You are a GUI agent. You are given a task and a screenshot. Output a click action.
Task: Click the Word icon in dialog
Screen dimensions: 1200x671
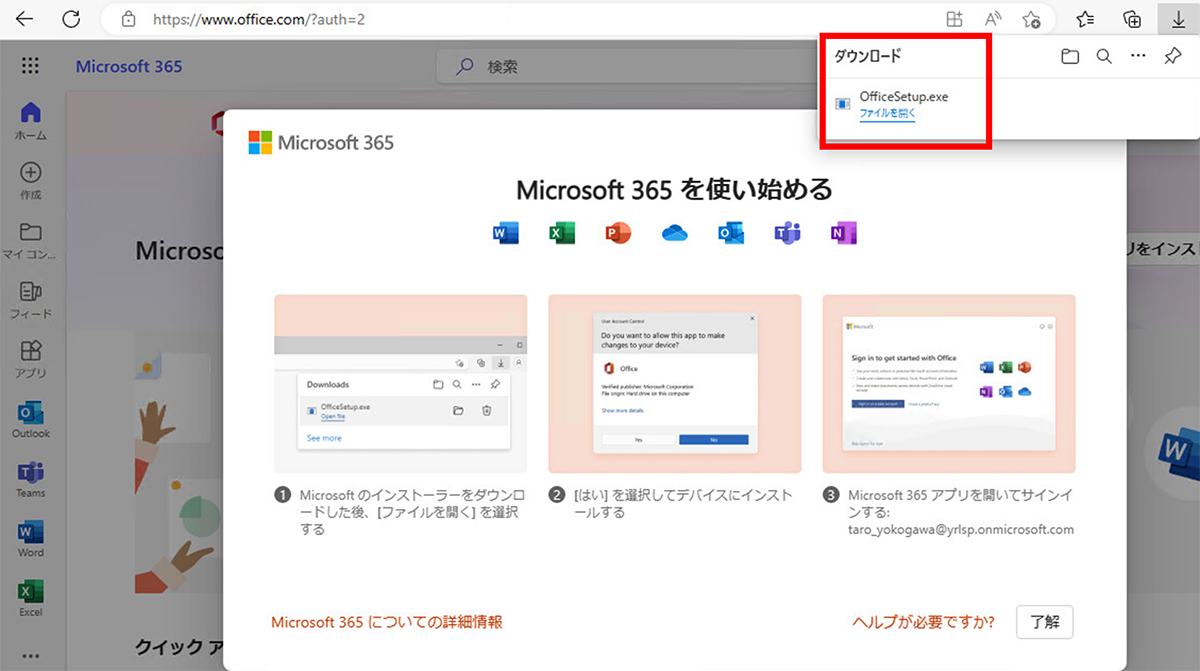click(506, 233)
